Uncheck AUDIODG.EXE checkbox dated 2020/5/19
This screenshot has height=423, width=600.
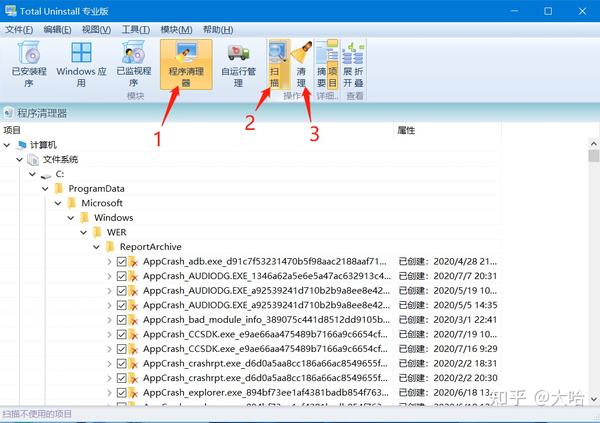coord(122,291)
